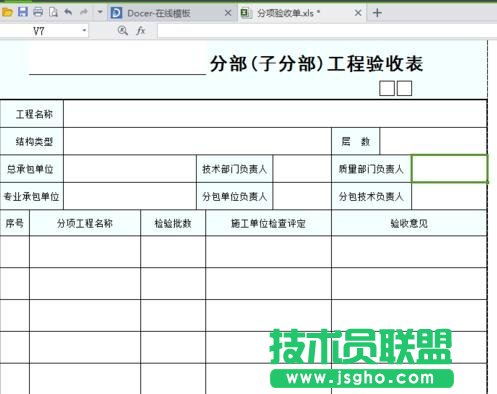The image size is (497, 394).
Task: Open the insert function fx button
Action: [x=141, y=31]
